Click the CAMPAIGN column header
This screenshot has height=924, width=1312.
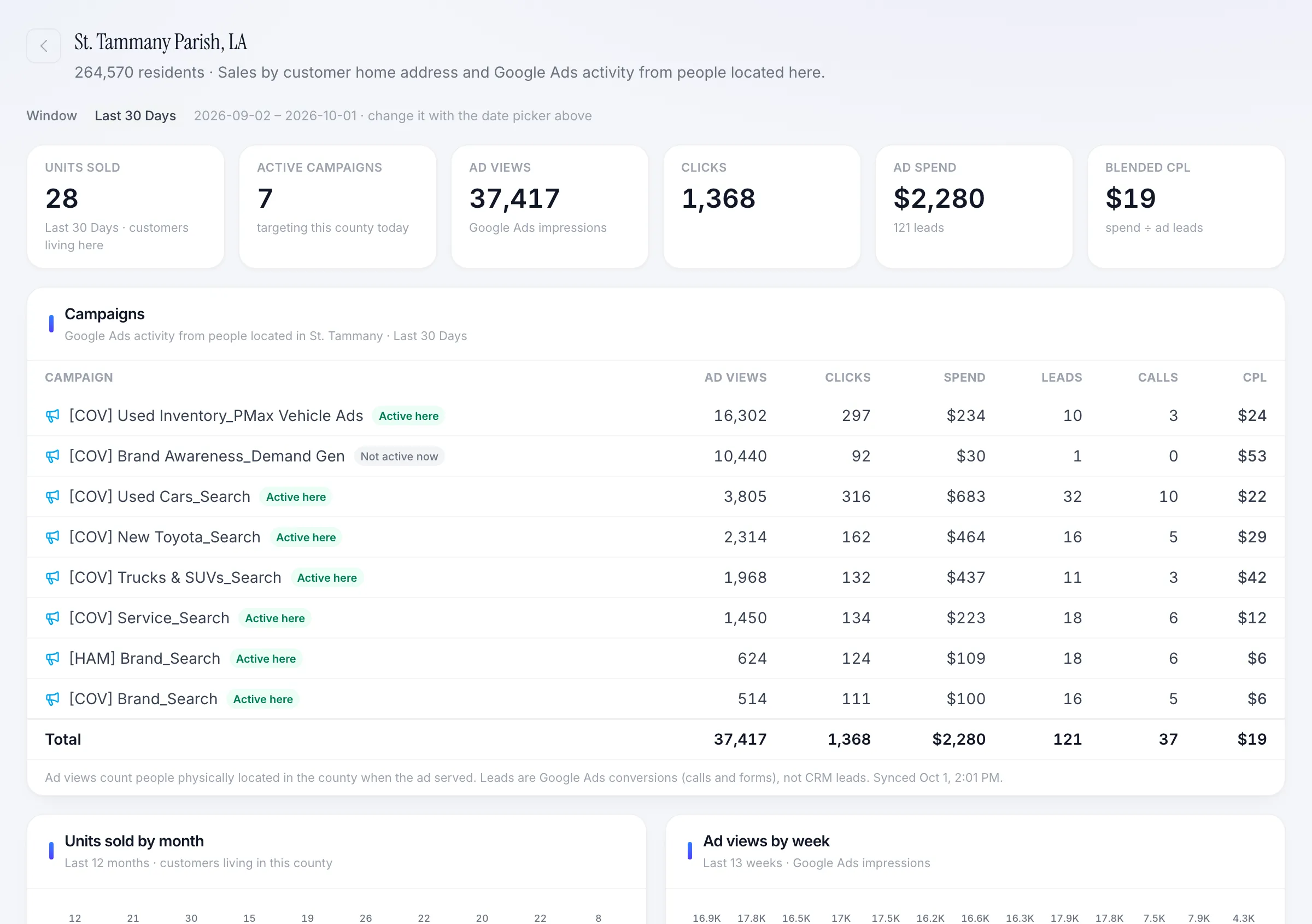(79, 378)
